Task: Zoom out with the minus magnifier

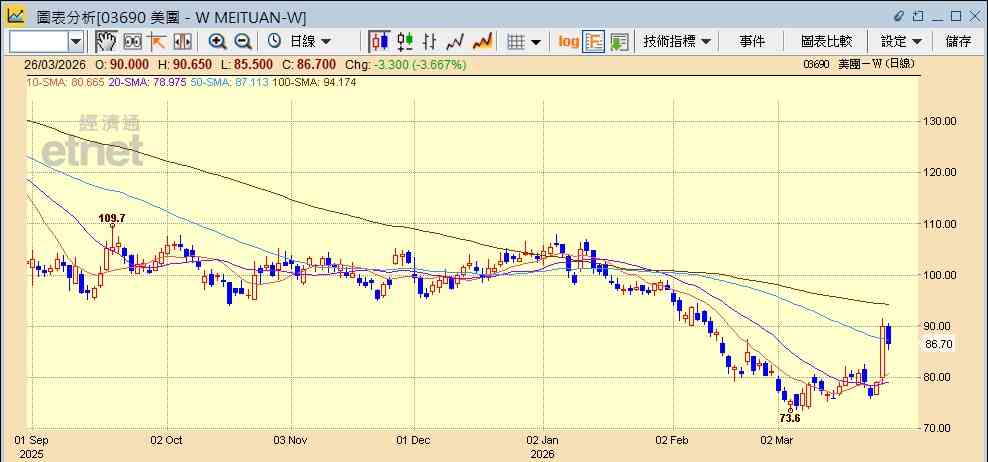Action: click(243, 42)
